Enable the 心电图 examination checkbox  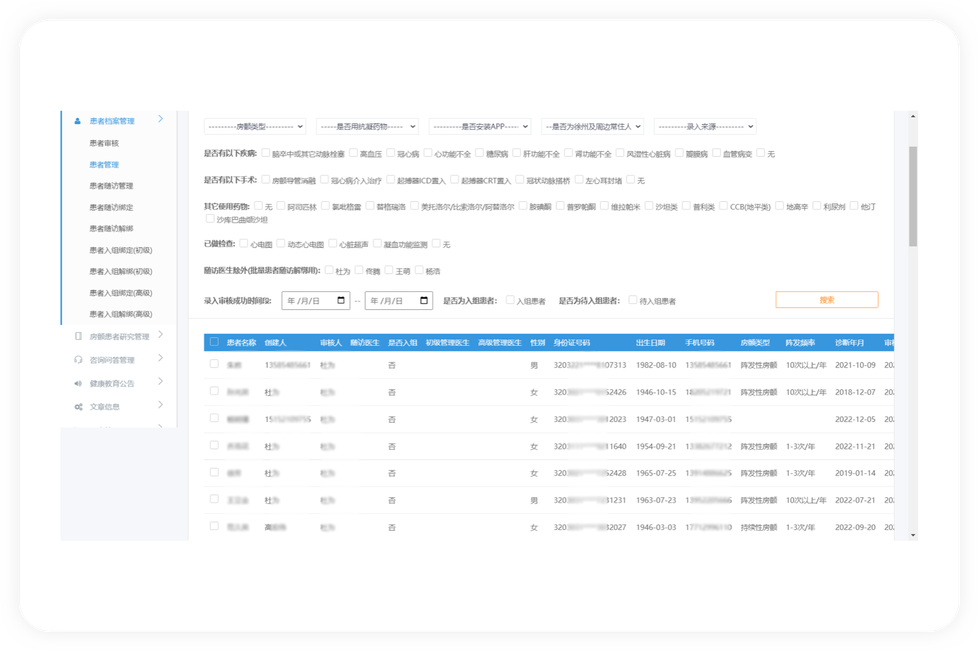point(244,244)
